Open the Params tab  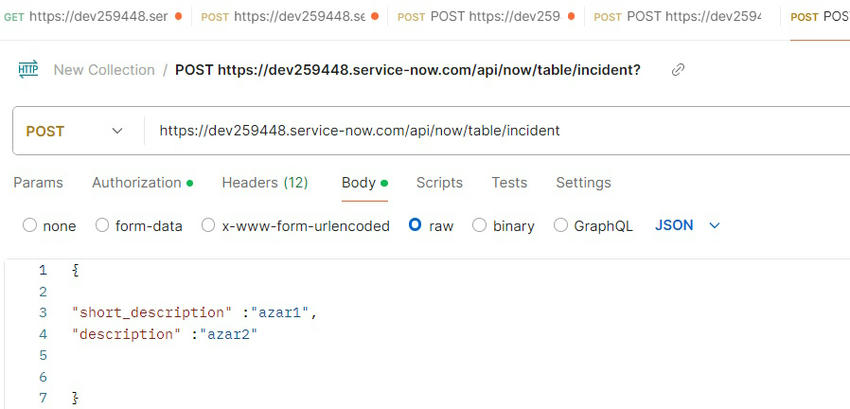tap(38, 183)
